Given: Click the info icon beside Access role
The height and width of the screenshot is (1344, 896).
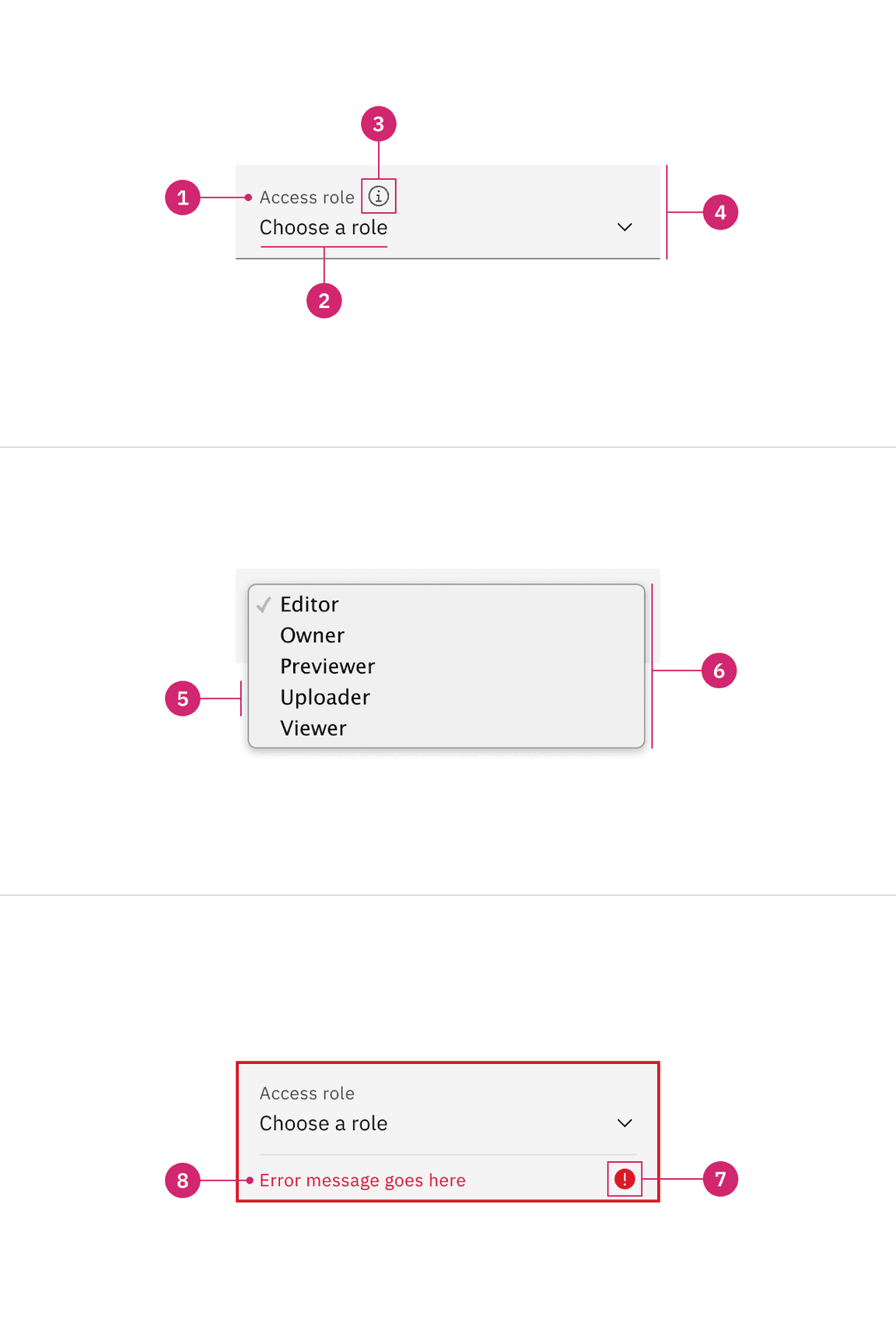Looking at the screenshot, I should pos(379,196).
